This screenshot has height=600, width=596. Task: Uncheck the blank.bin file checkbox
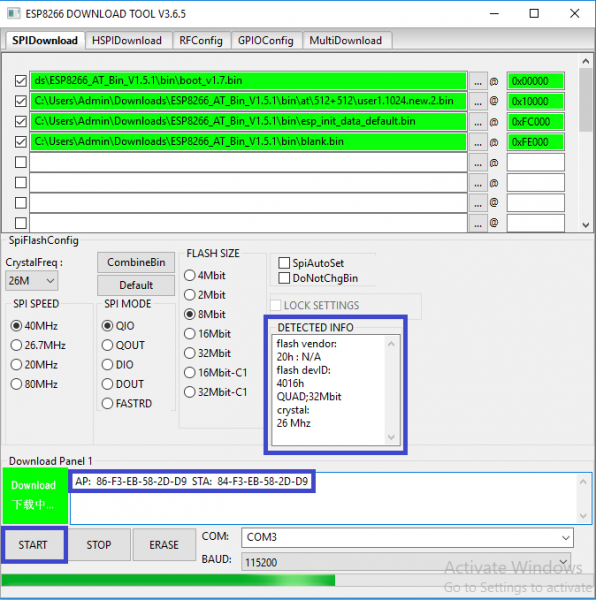[x=21, y=142]
